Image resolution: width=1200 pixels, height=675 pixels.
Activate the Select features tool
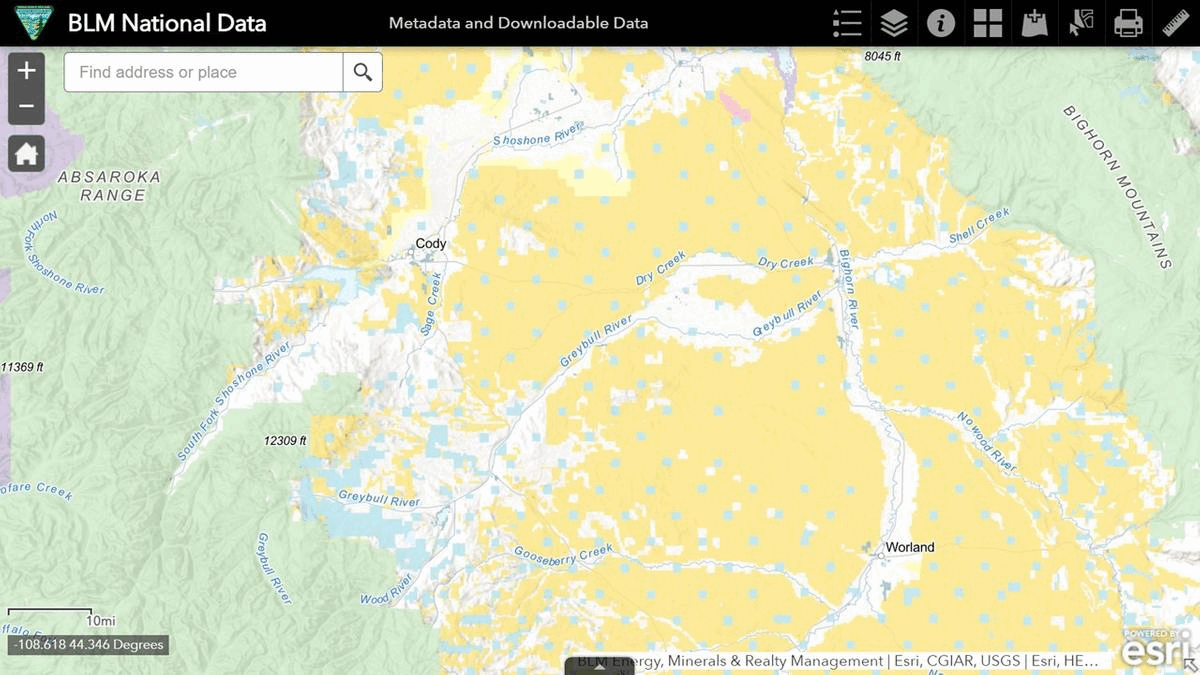1081,23
